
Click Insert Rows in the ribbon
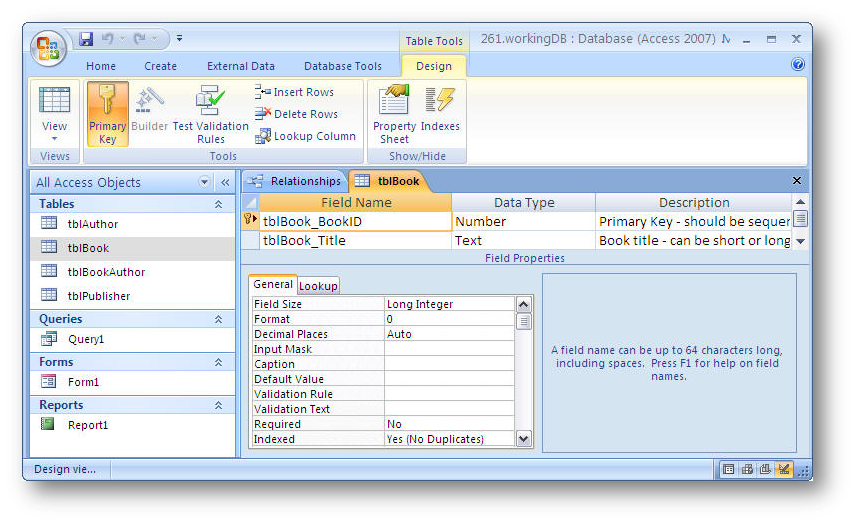(295, 92)
